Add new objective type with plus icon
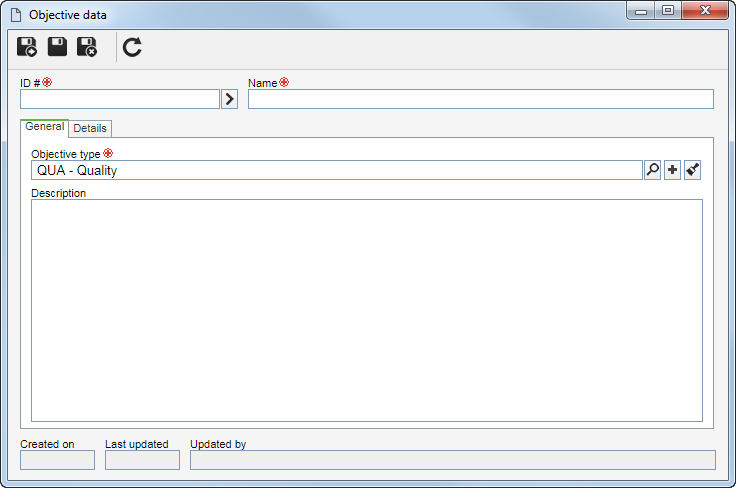736x488 pixels. point(673,170)
